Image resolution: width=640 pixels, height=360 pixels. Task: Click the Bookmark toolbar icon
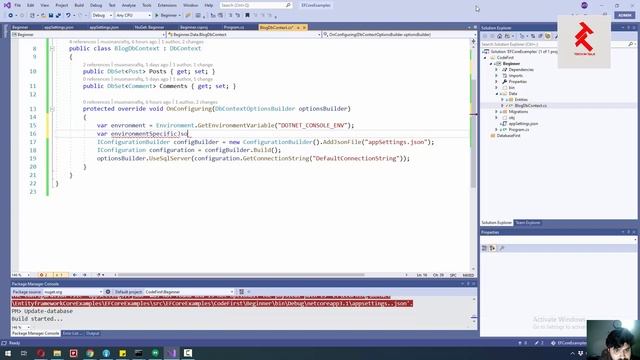247,16
